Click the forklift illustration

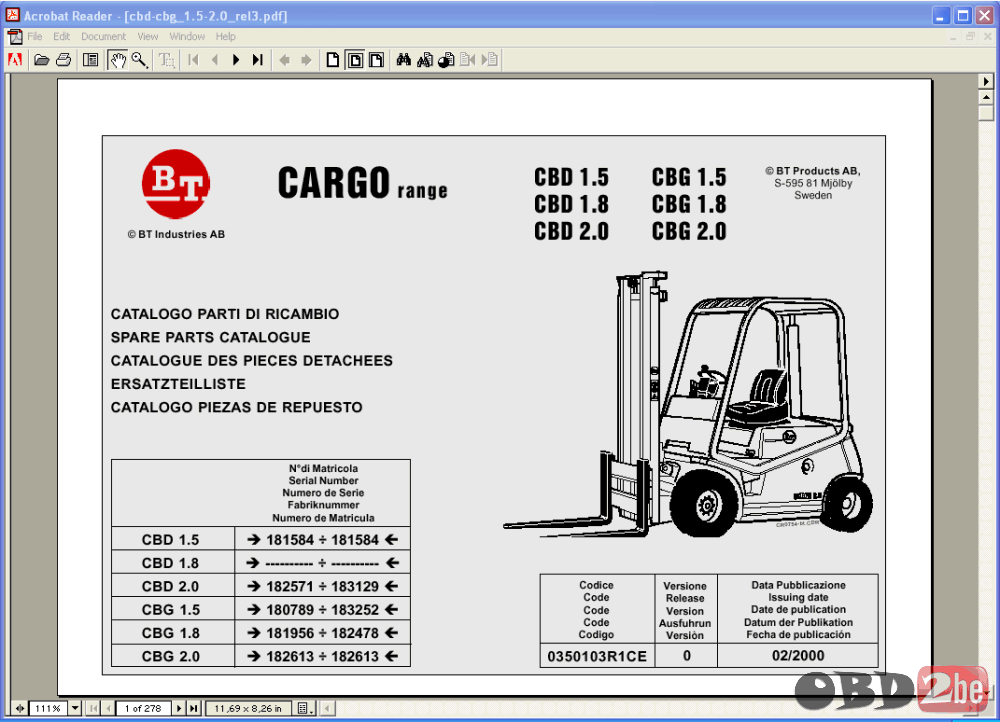[688, 404]
